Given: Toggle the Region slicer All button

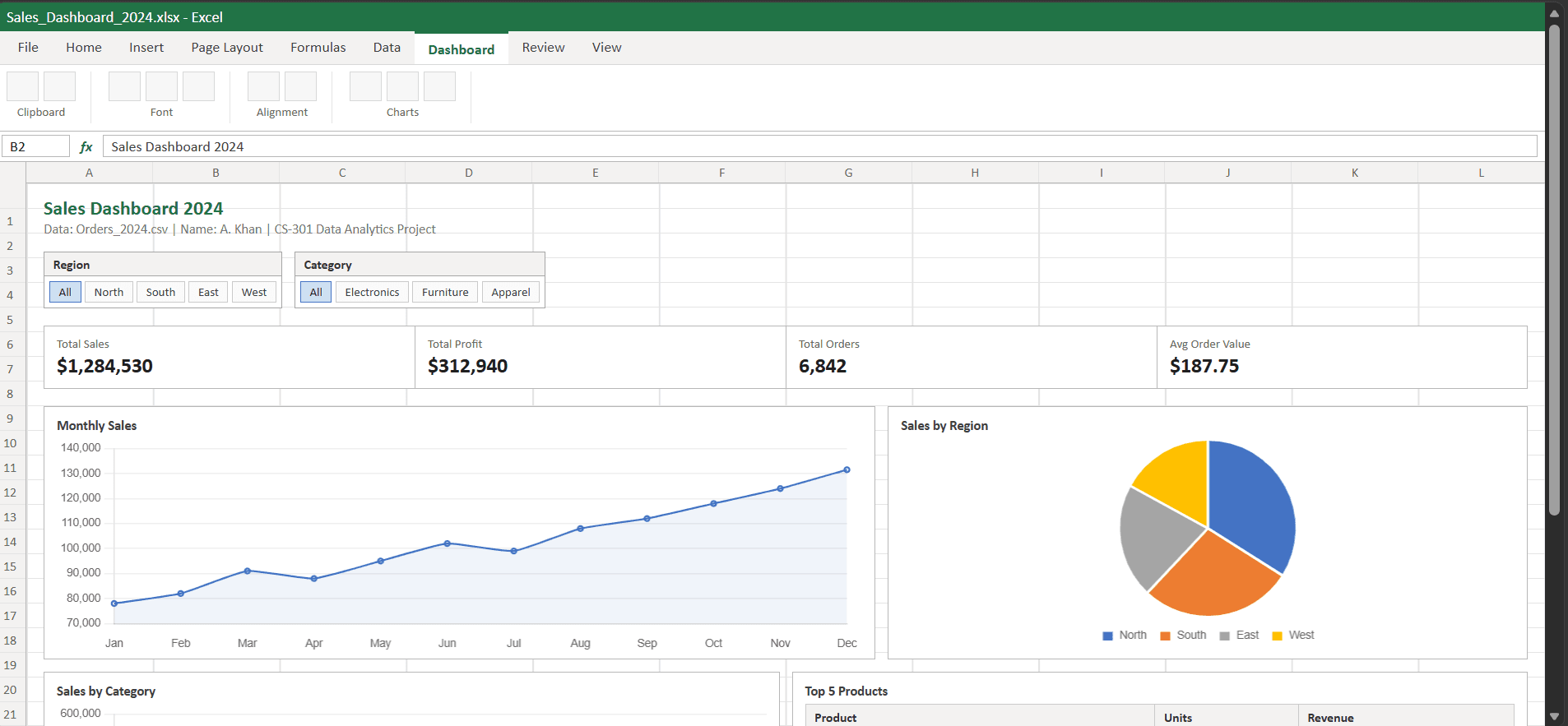Looking at the screenshot, I should tap(65, 292).
